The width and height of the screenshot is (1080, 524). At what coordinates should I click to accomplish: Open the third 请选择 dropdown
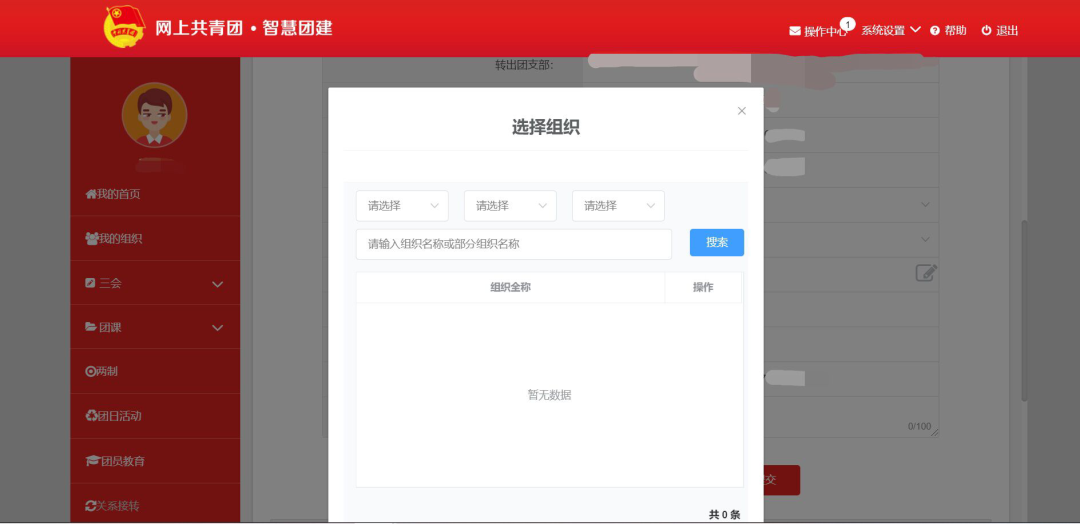[618, 206]
